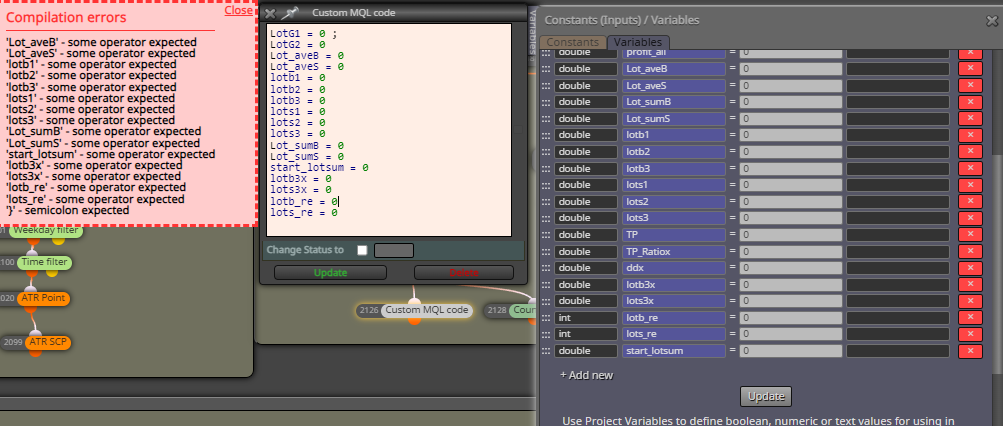Viewport: 1003px width, 426px height.
Task: Edit the value field of the lotb1 variable
Action: [791, 135]
